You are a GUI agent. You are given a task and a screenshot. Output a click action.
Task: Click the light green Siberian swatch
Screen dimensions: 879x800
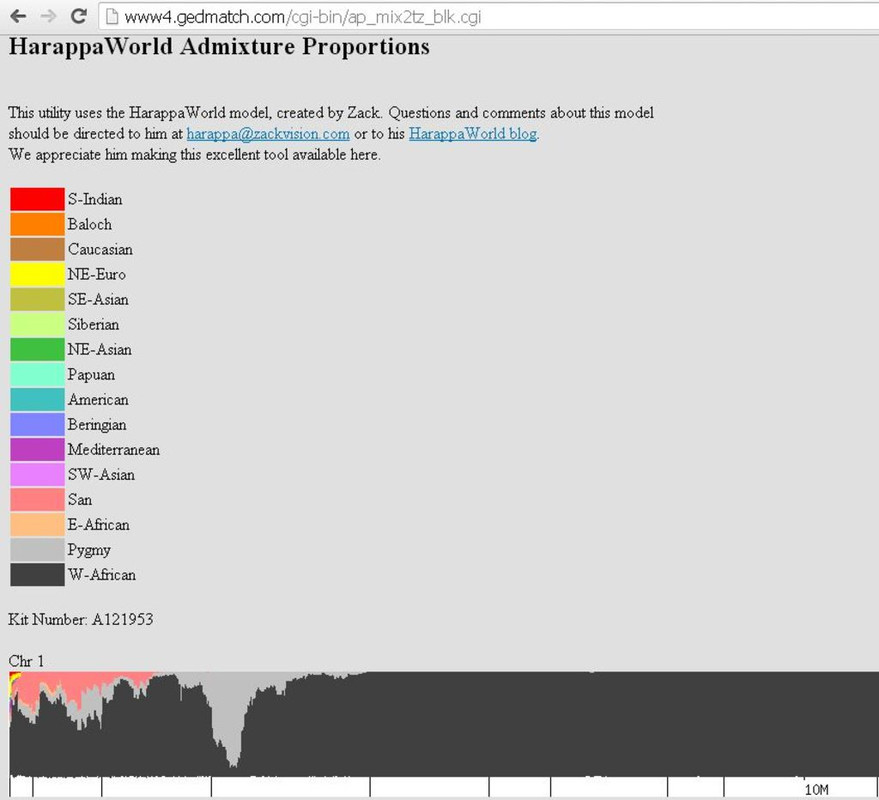click(38, 325)
